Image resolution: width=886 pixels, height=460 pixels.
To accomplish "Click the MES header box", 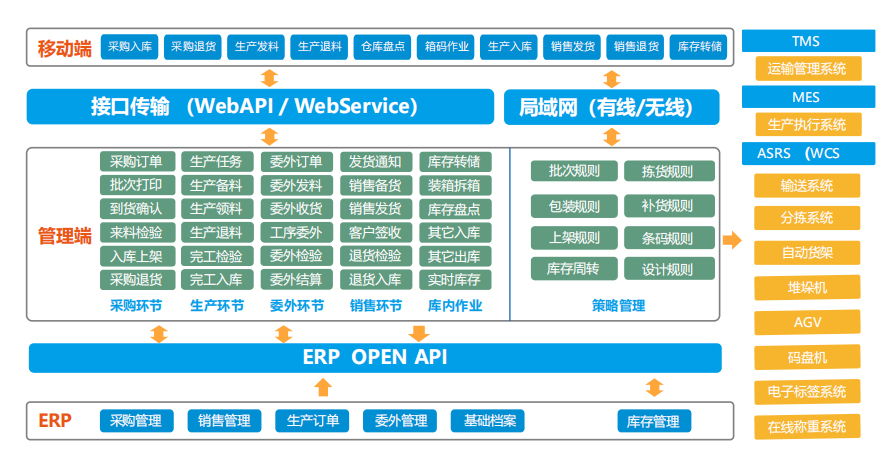I will coord(806,97).
